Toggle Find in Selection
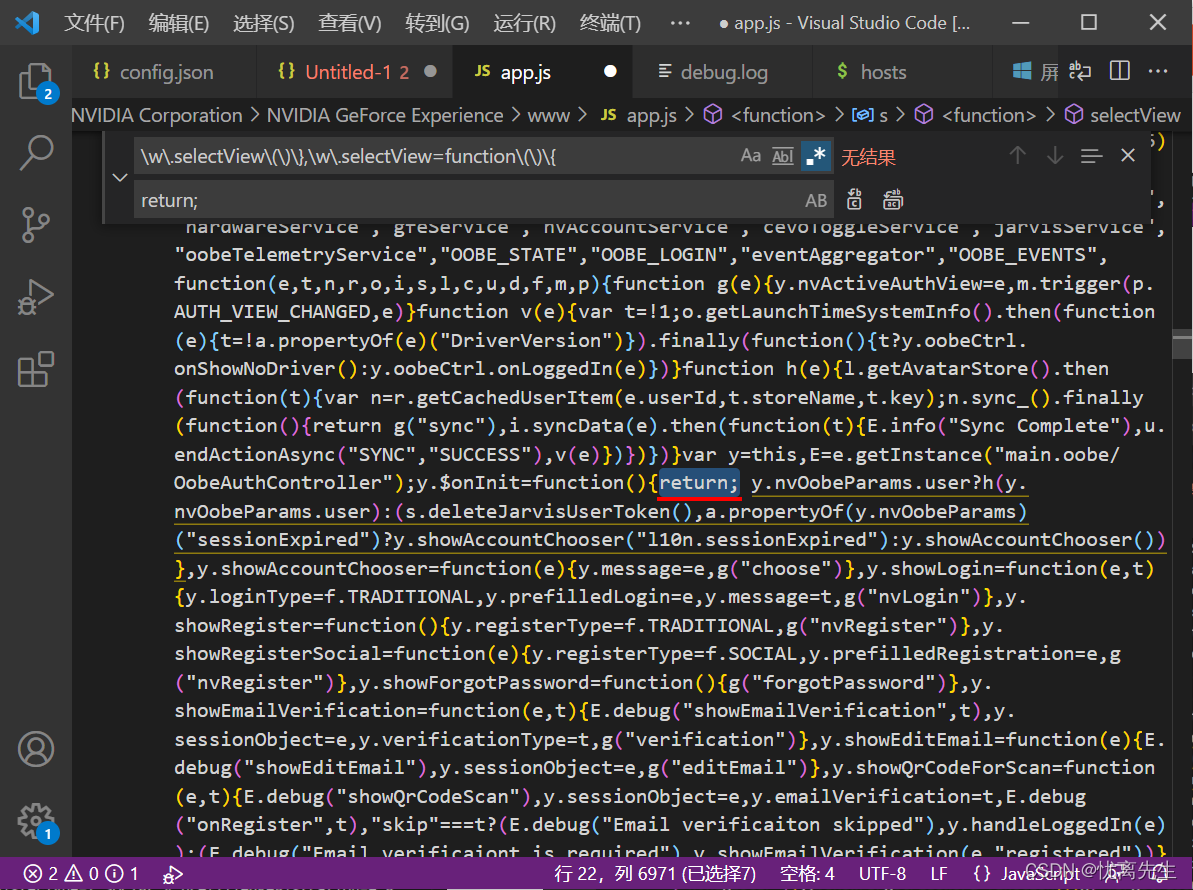The image size is (1193, 890). coord(1091,156)
